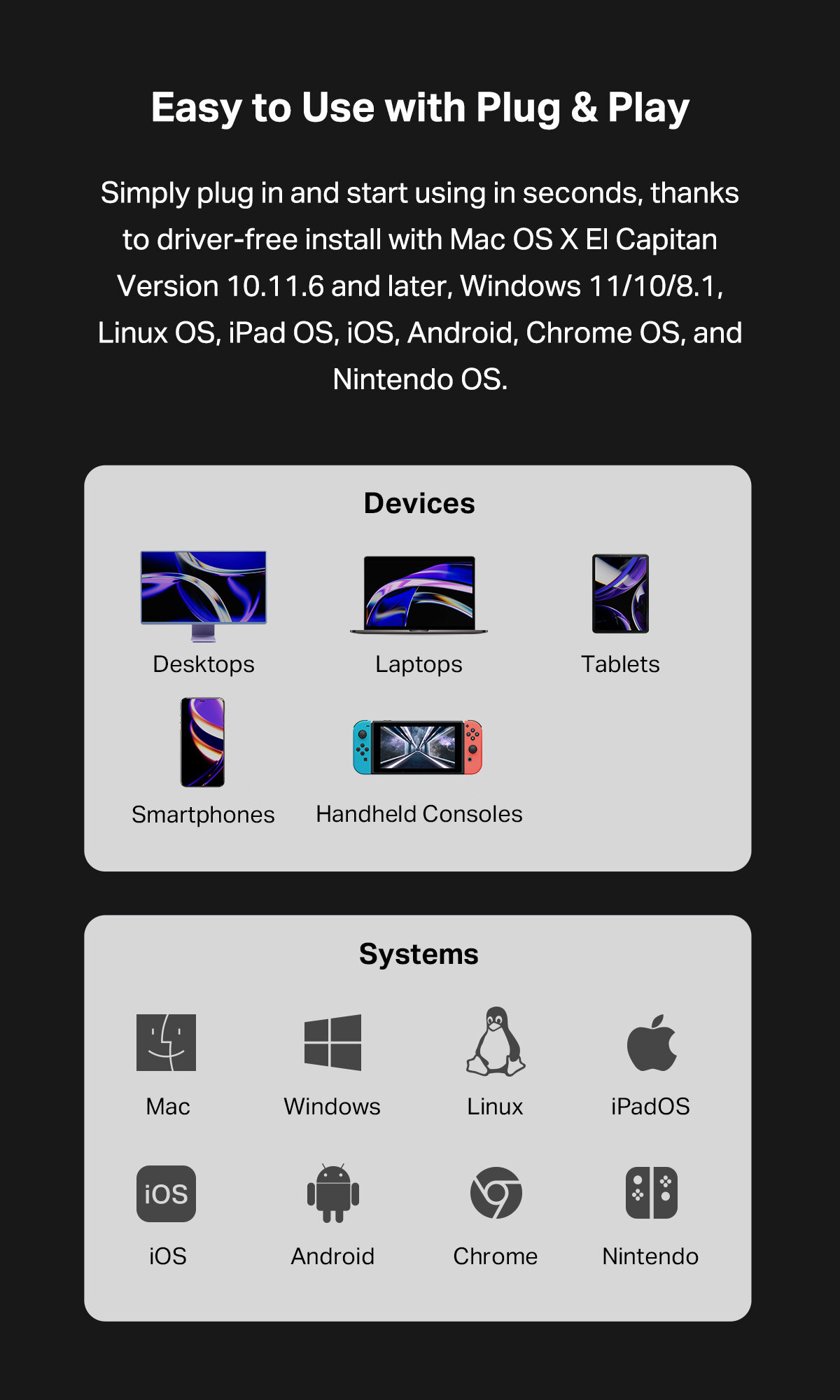Click the Tablets device image
The image size is (840, 1400).
(x=620, y=594)
